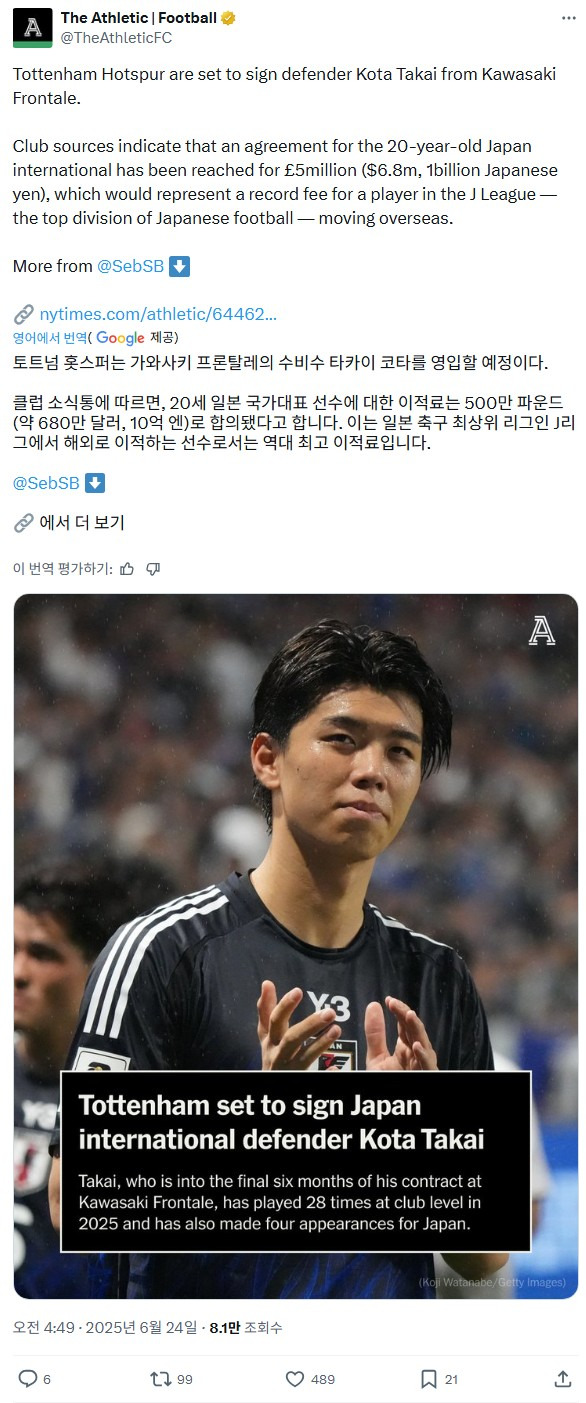Click the gold verified badge
This screenshot has width=586, height=1403.
click(228, 18)
